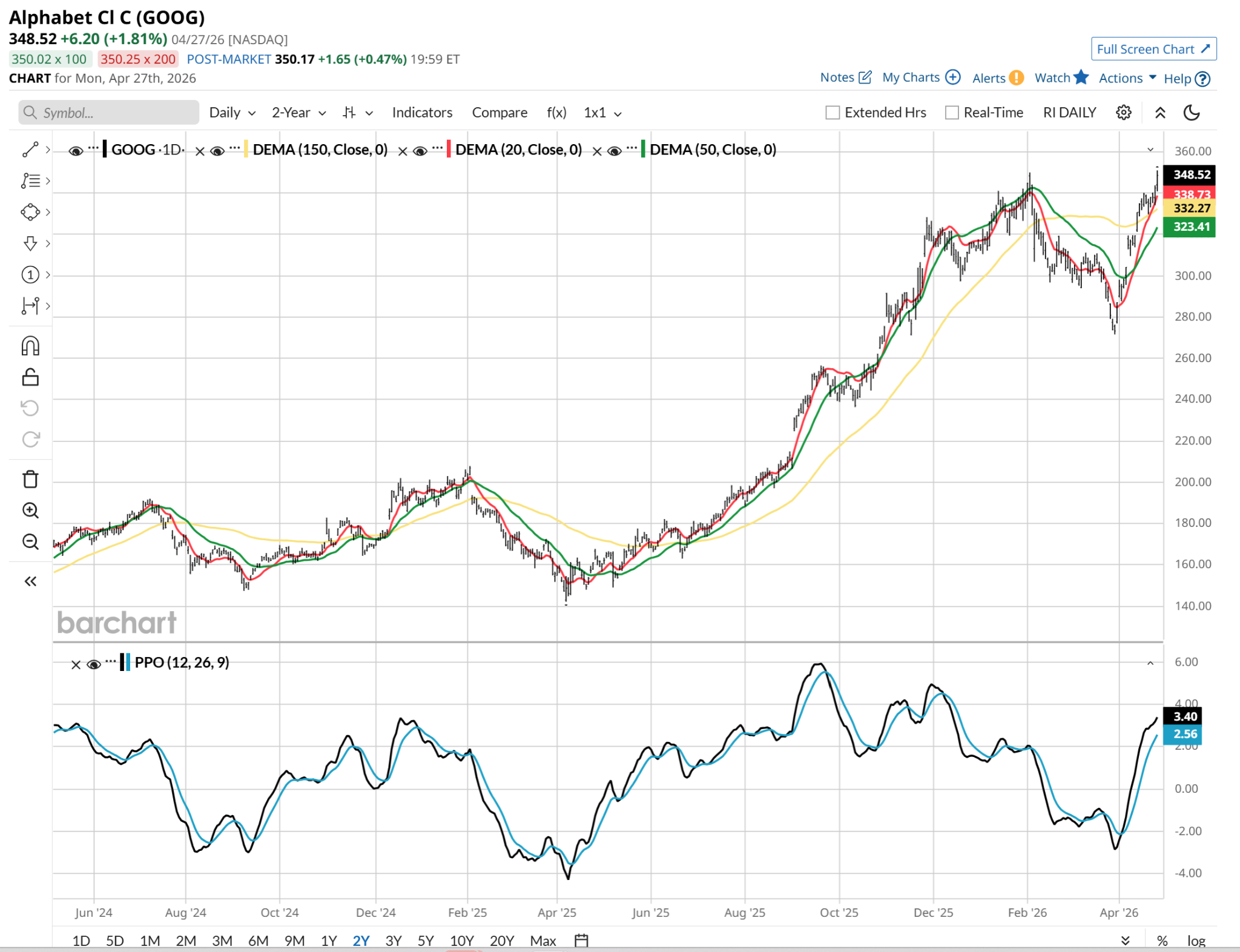Enable the Real-Time checkbox

952,113
